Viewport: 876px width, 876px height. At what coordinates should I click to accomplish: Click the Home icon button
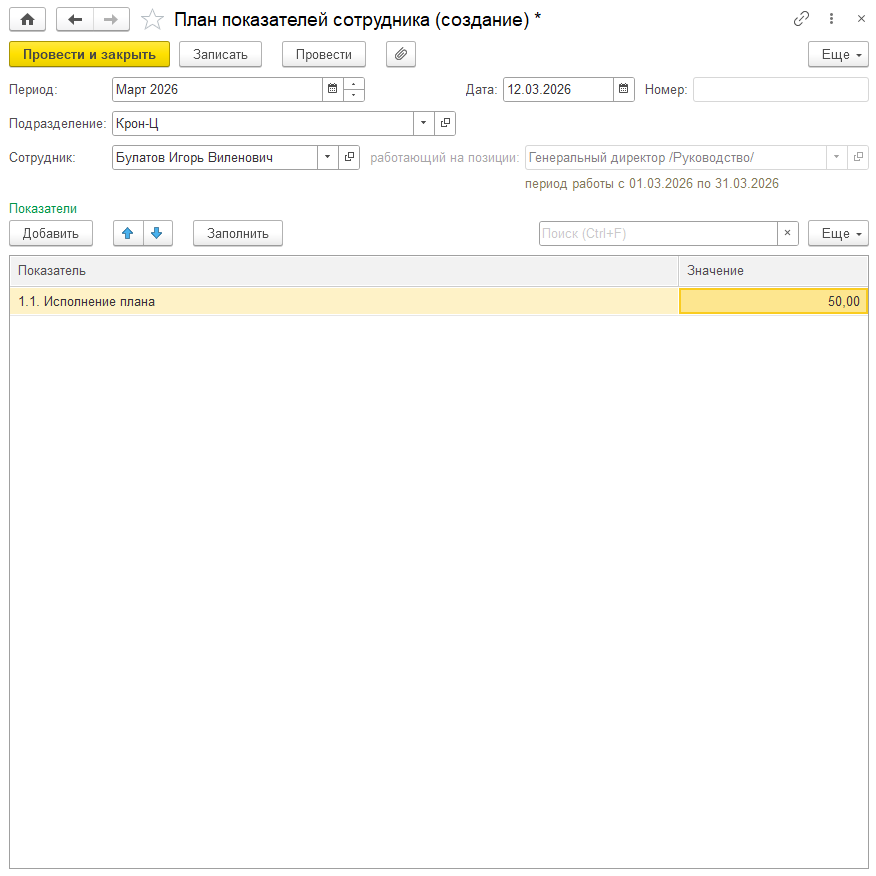point(27,19)
